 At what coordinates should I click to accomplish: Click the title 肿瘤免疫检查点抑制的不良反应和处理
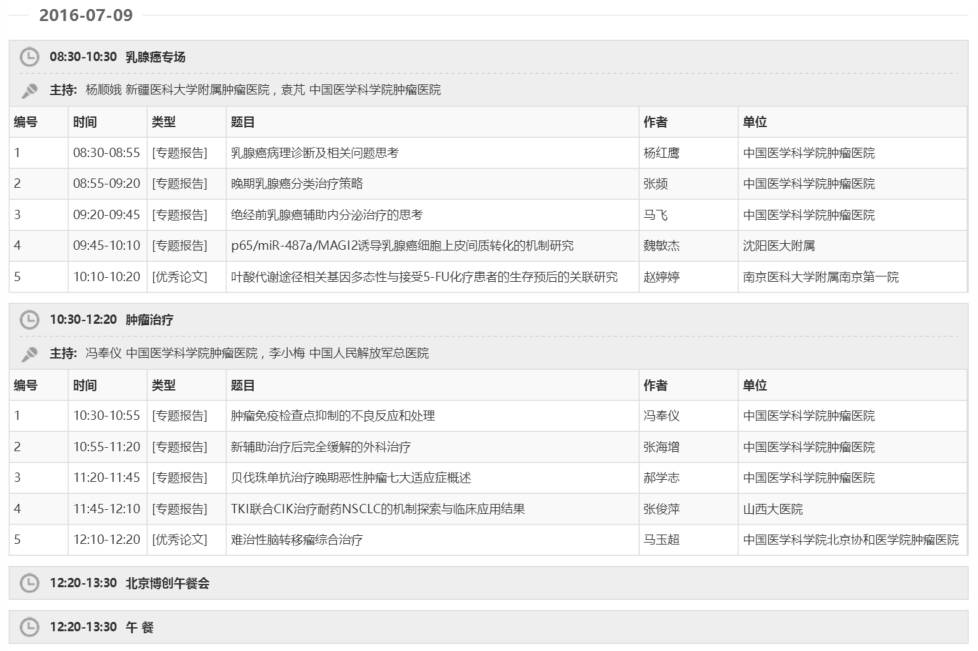pos(333,415)
